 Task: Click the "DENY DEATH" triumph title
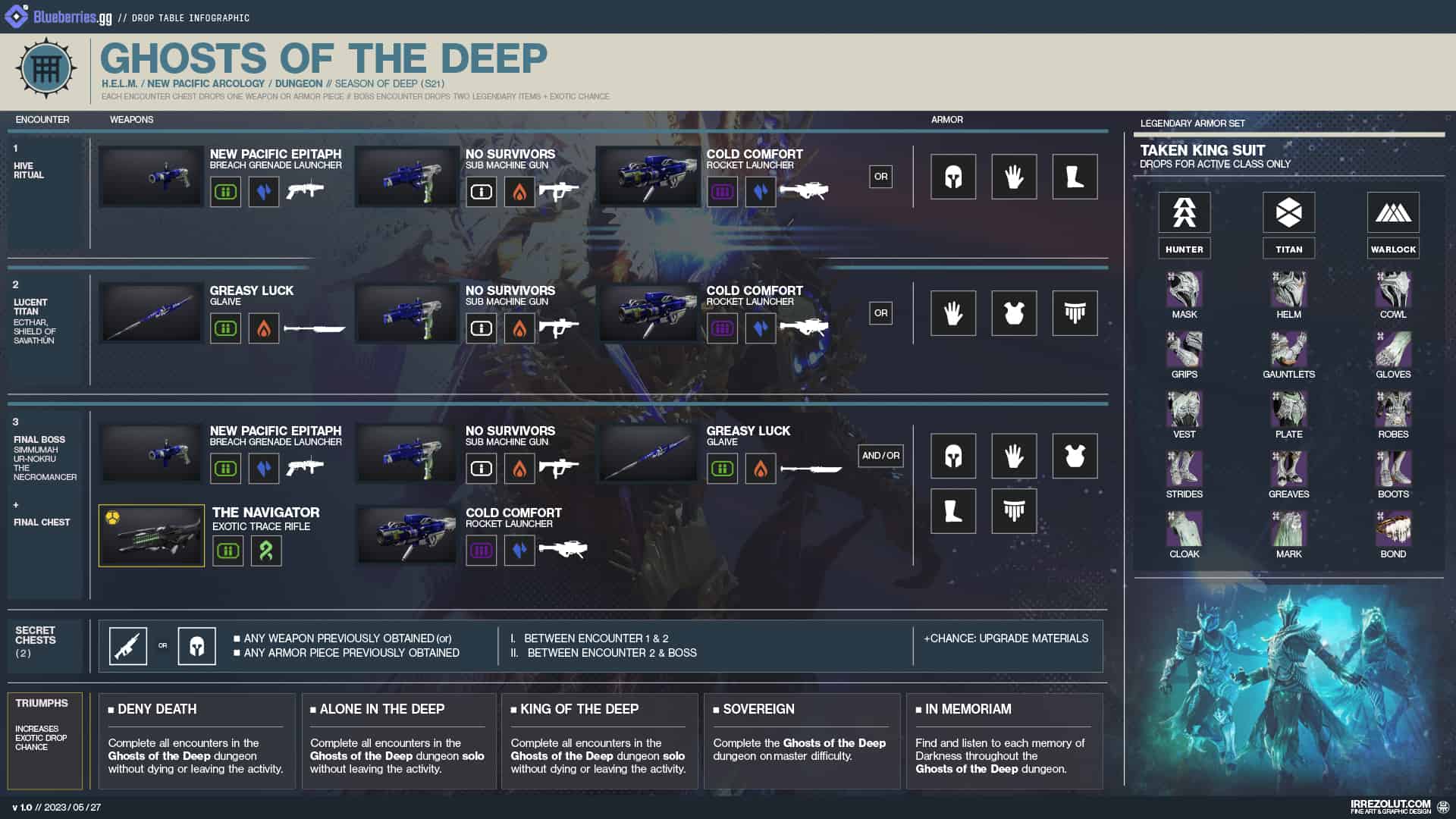[157, 709]
